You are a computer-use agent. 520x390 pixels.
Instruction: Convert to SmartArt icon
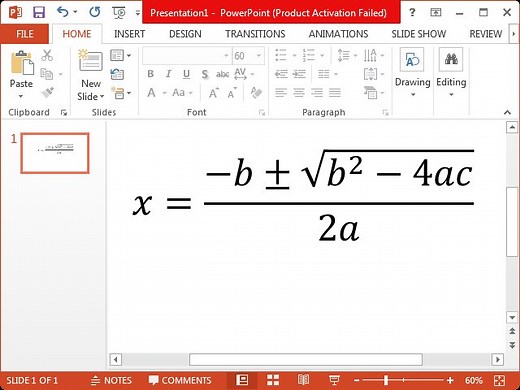[x=373, y=93]
